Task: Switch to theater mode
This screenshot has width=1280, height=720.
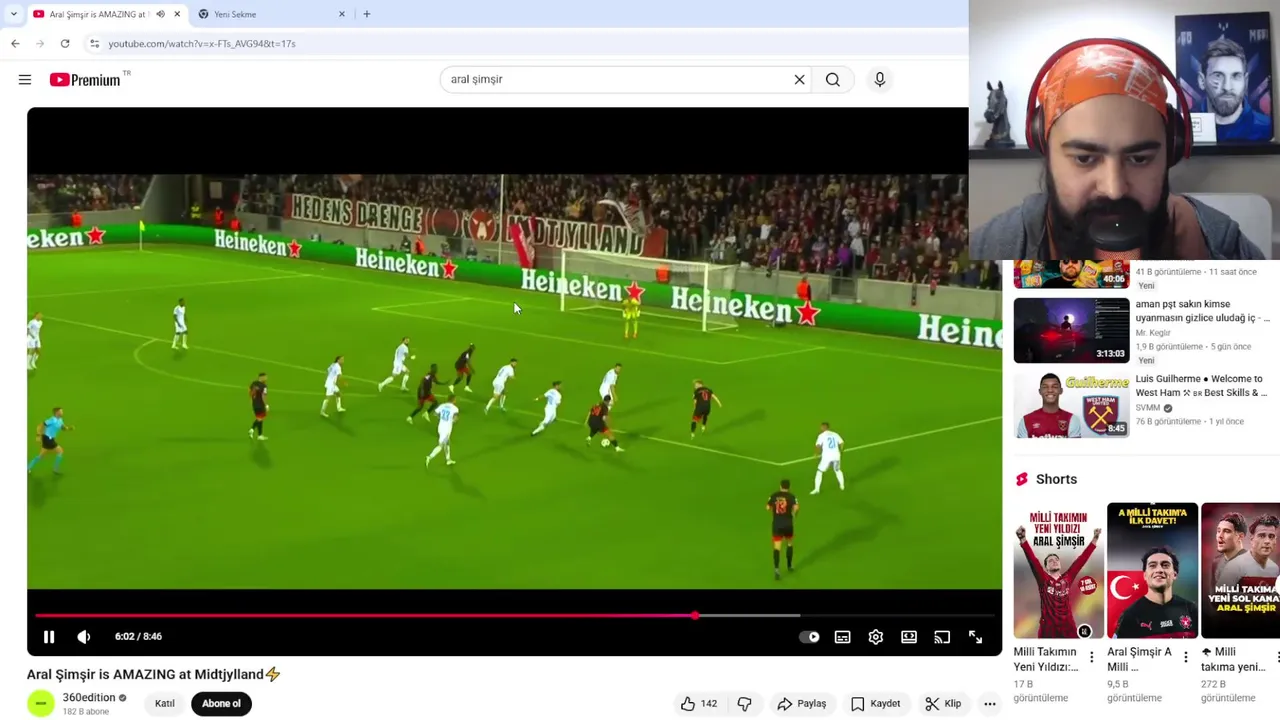Action: pyautogui.click(x=909, y=637)
